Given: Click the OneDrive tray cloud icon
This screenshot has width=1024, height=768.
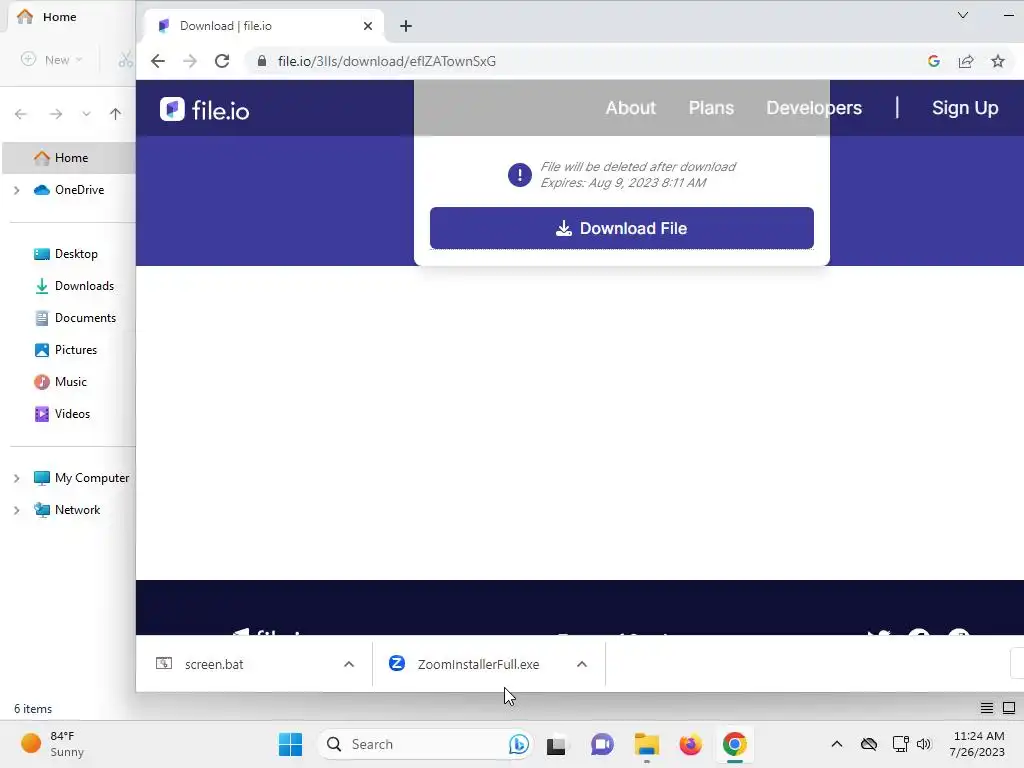Looking at the screenshot, I should point(869,744).
